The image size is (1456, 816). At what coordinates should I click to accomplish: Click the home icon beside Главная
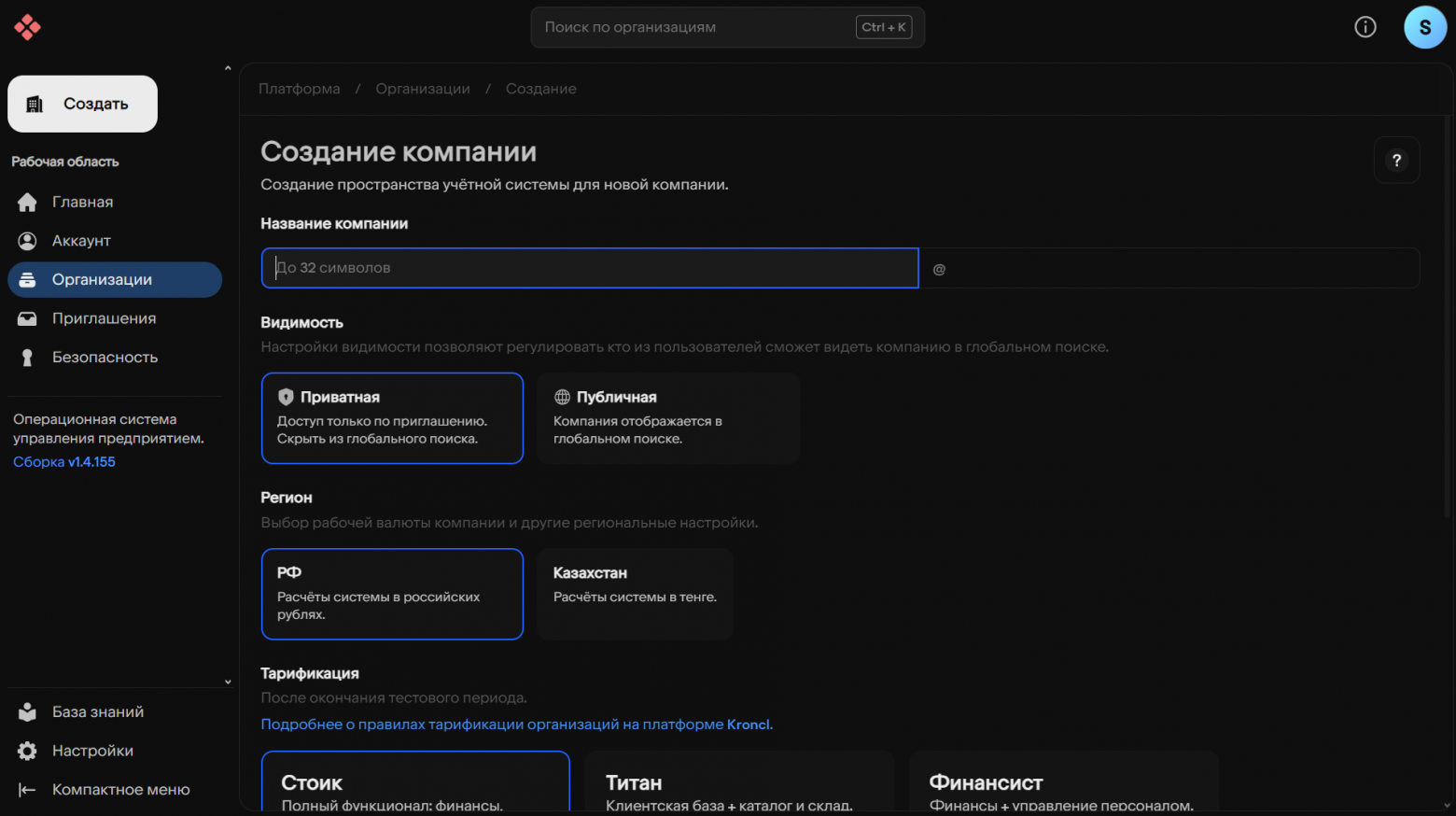click(27, 202)
